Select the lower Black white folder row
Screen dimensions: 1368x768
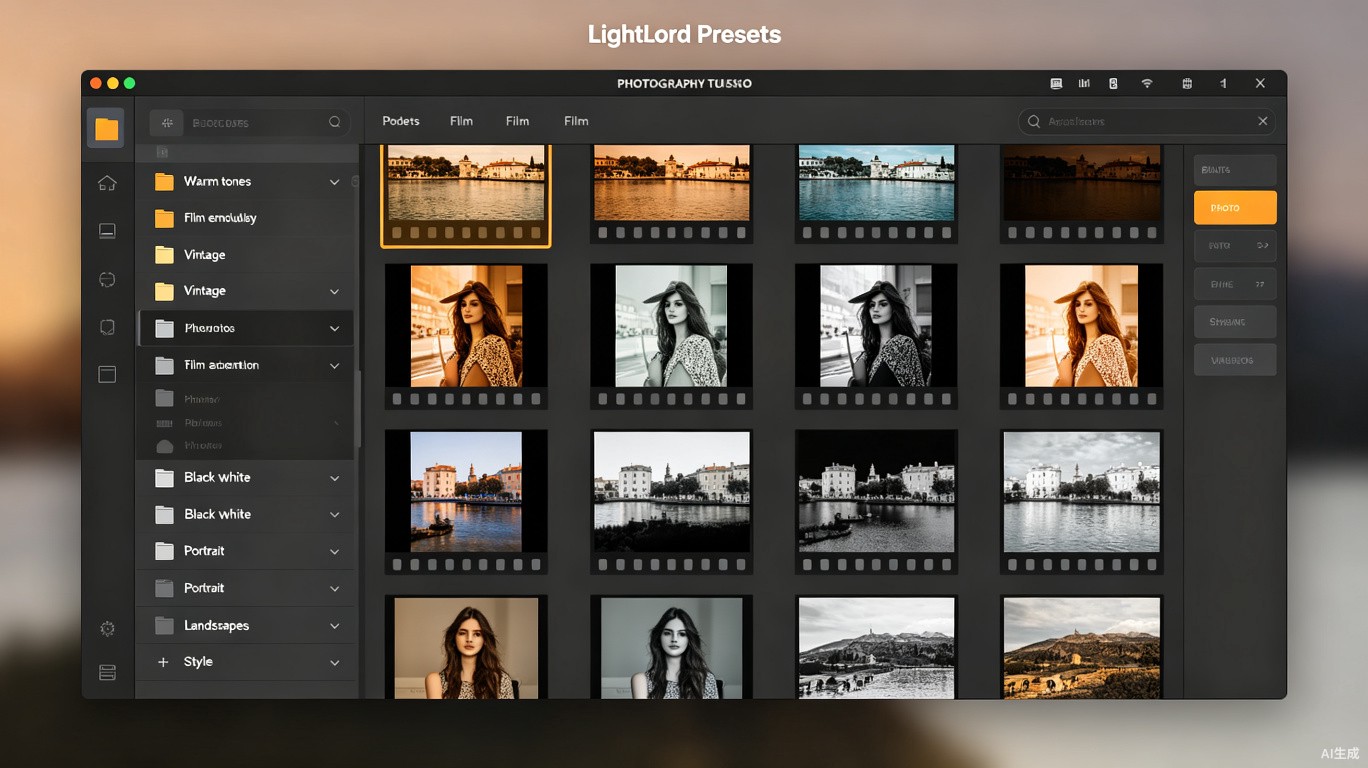pos(245,514)
